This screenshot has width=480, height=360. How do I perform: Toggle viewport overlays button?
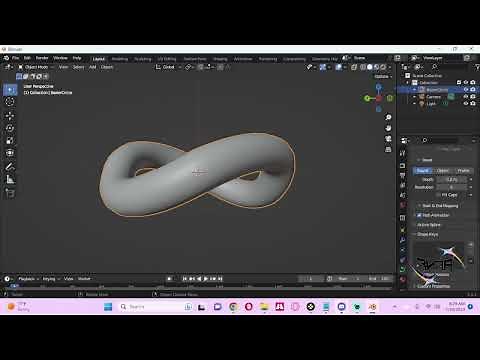tap(339, 67)
